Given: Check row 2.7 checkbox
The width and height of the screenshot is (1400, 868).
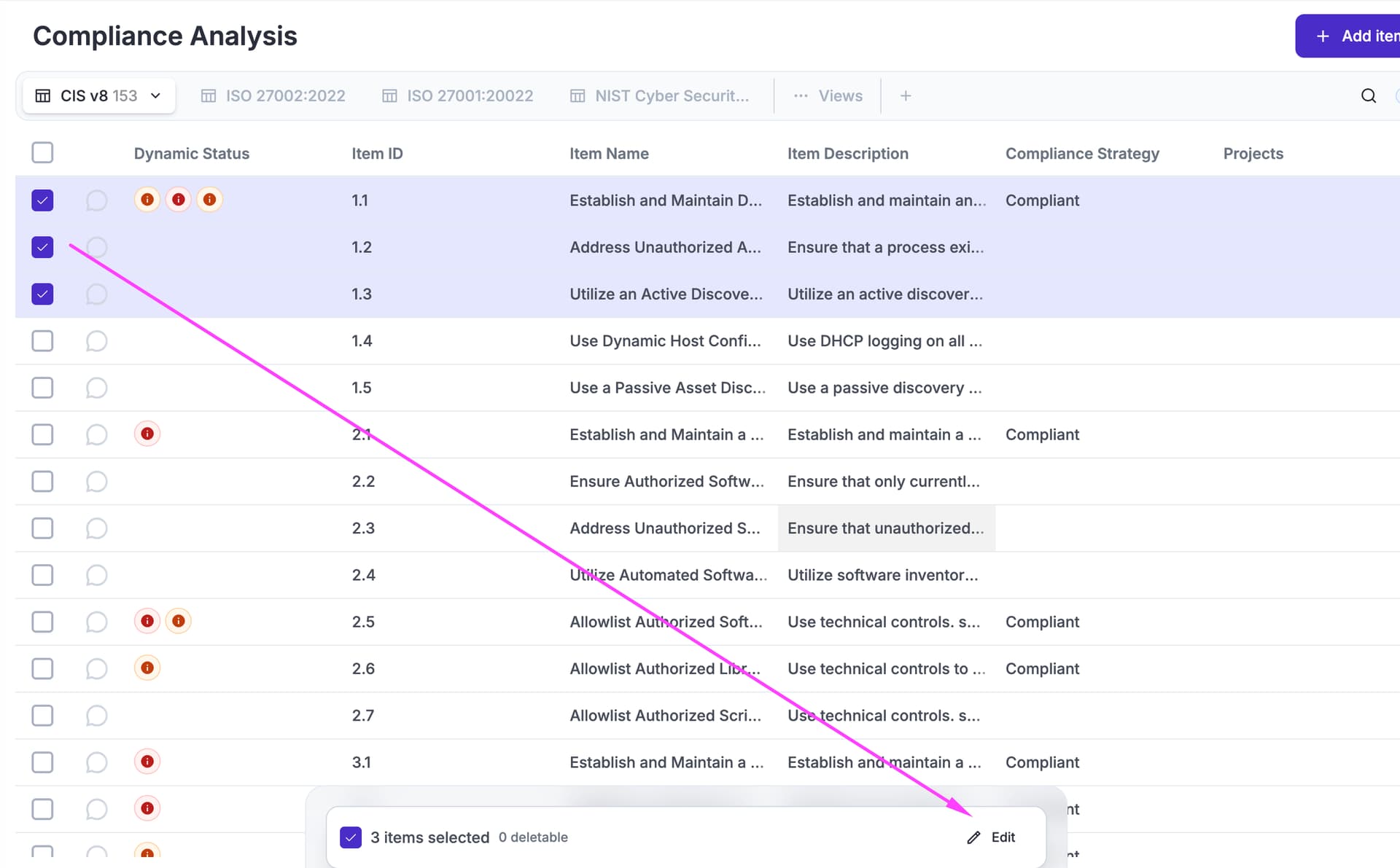Looking at the screenshot, I should [42, 716].
